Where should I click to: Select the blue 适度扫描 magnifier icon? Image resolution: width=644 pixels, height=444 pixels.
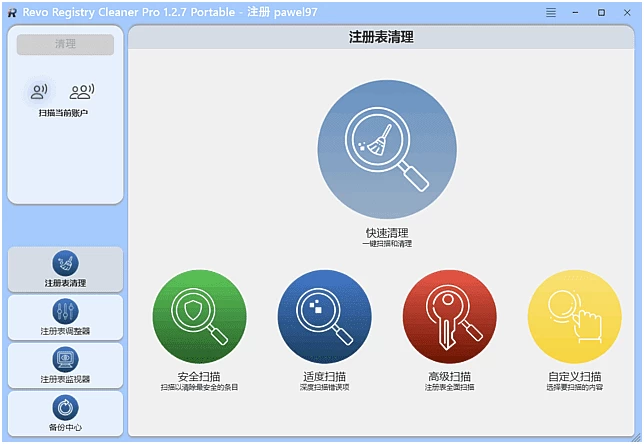[x=324, y=316]
